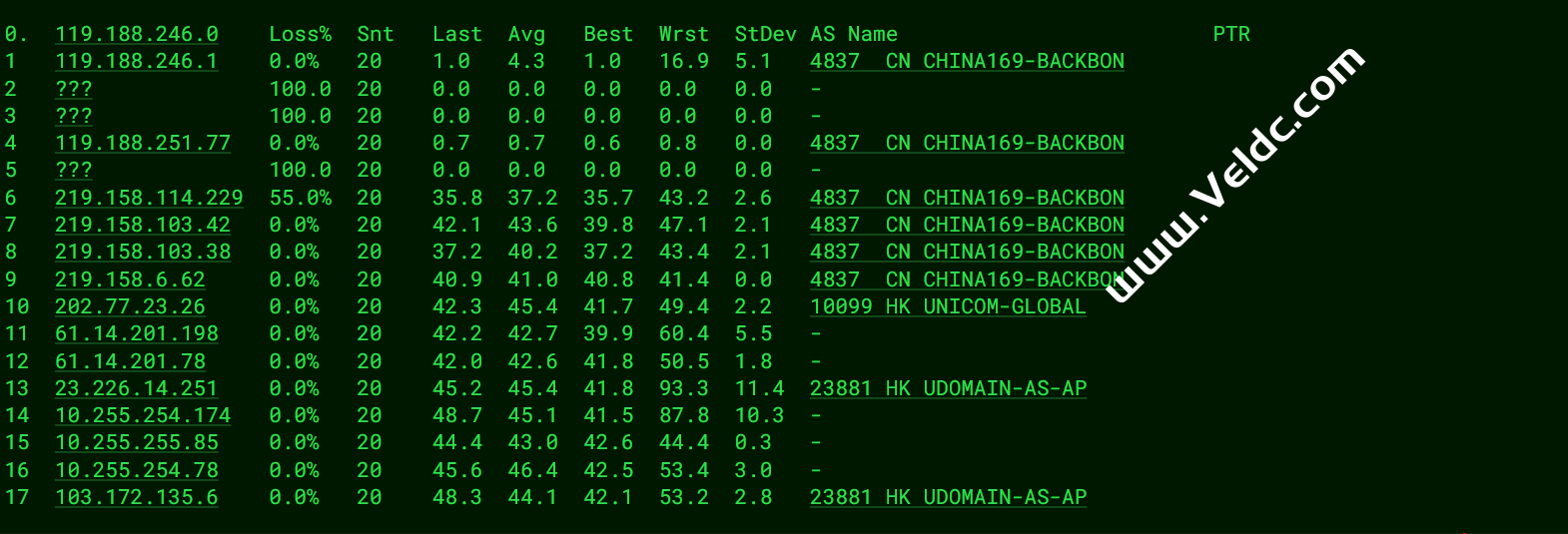Open IP link 219.158.103.38
Viewport: 1568px width, 534px height.
click(143, 252)
